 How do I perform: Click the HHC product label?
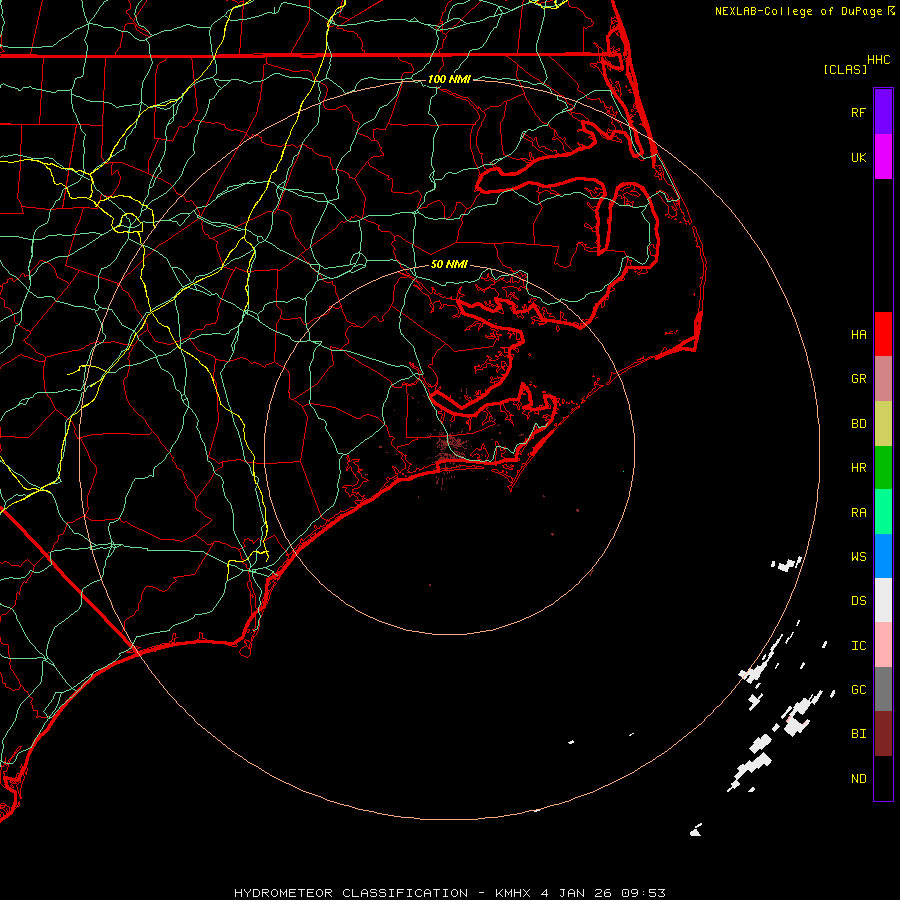click(878, 60)
